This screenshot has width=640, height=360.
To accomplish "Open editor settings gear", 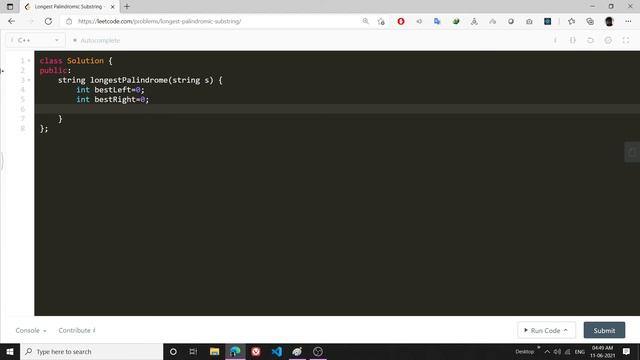I will (608, 40).
